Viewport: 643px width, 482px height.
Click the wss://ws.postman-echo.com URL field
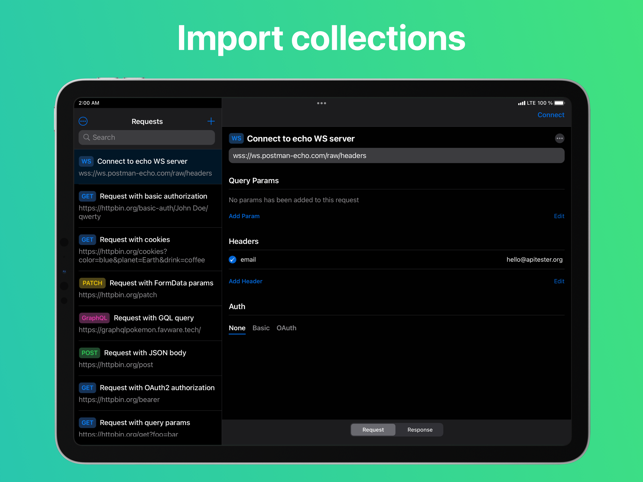click(396, 155)
